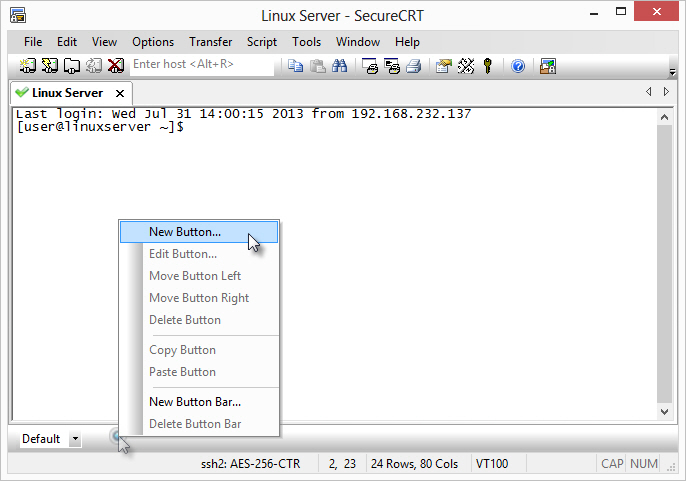
Task: Click the Last login terminal line
Action: pos(243,114)
